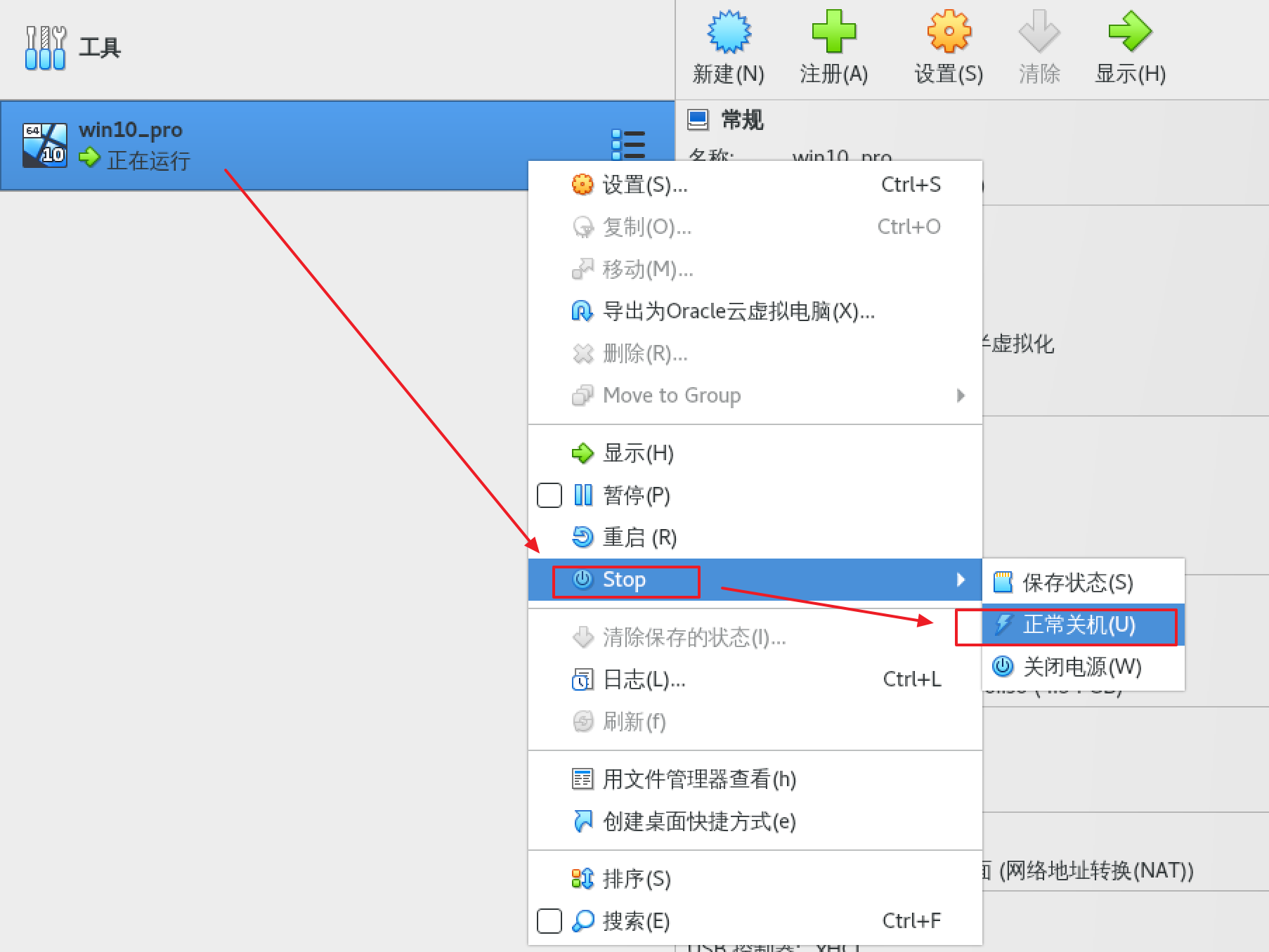Screen dimensions: 1269x952
Task: Choose ACPI Shutdown (正常关机) option
Action: (x=1079, y=625)
